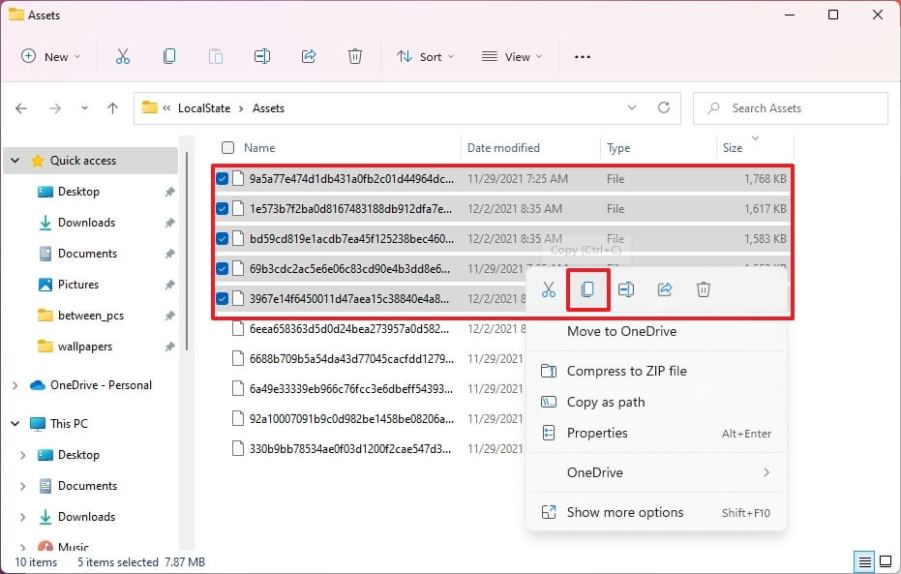Go forward with the right arrow
This screenshot has width=901, height=574.
[x=55, y=108]
